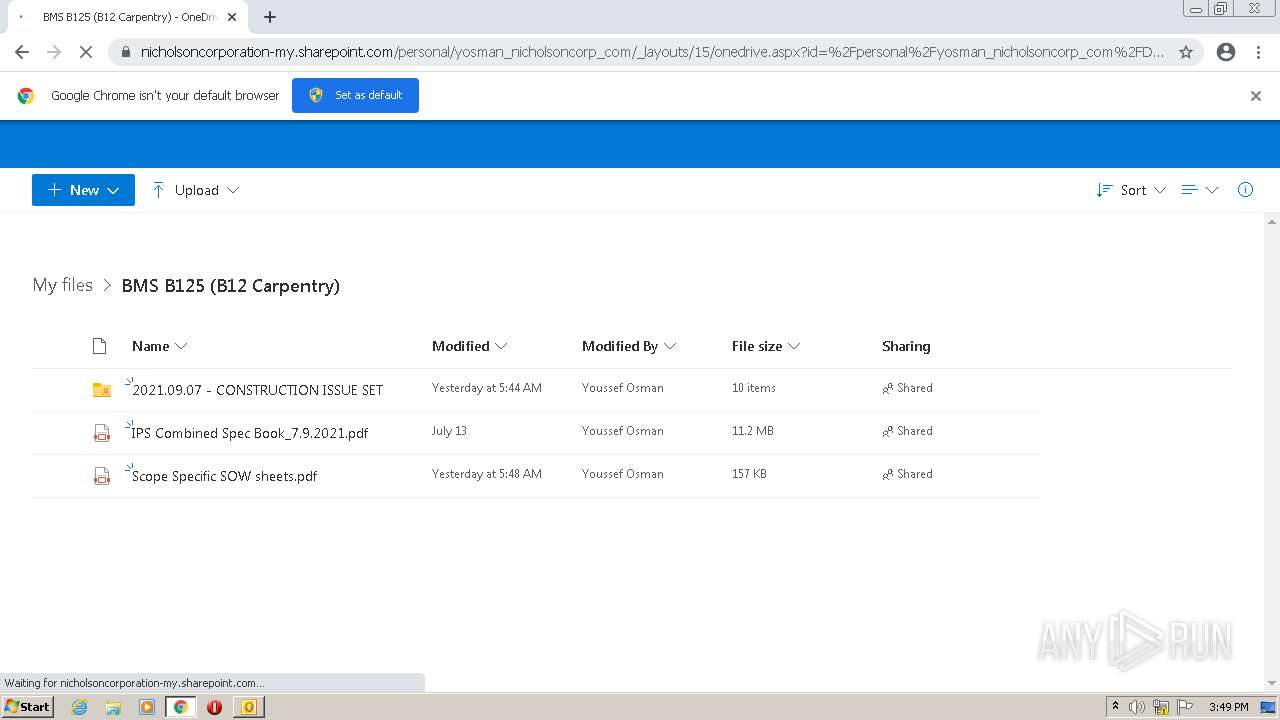Click '10 items' file size cell
Image resolution: width=1280 pixels, height=720 pixels.
[x=753, y=388]
